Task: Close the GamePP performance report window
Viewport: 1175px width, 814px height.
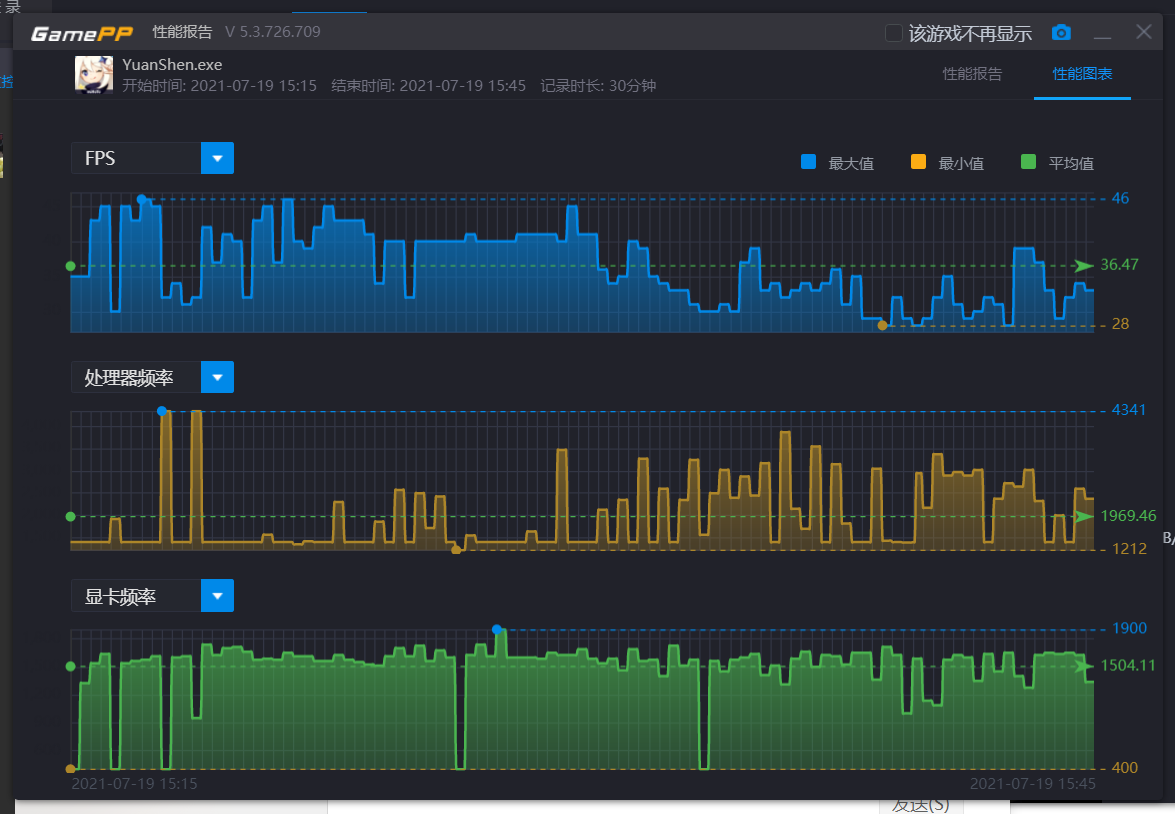Action: pyautogui.click(x=1144, y=31)
